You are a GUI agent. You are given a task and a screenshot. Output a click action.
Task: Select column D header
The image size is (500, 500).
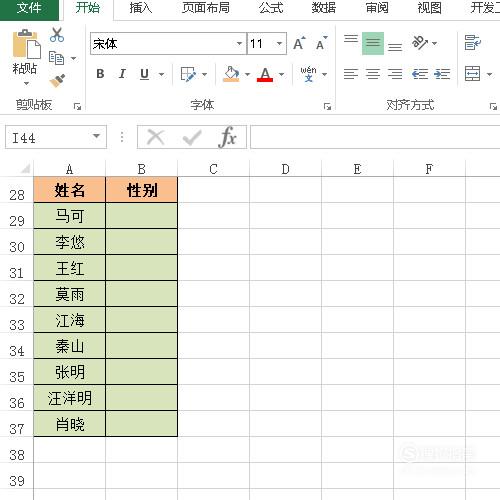pos(285,169)
